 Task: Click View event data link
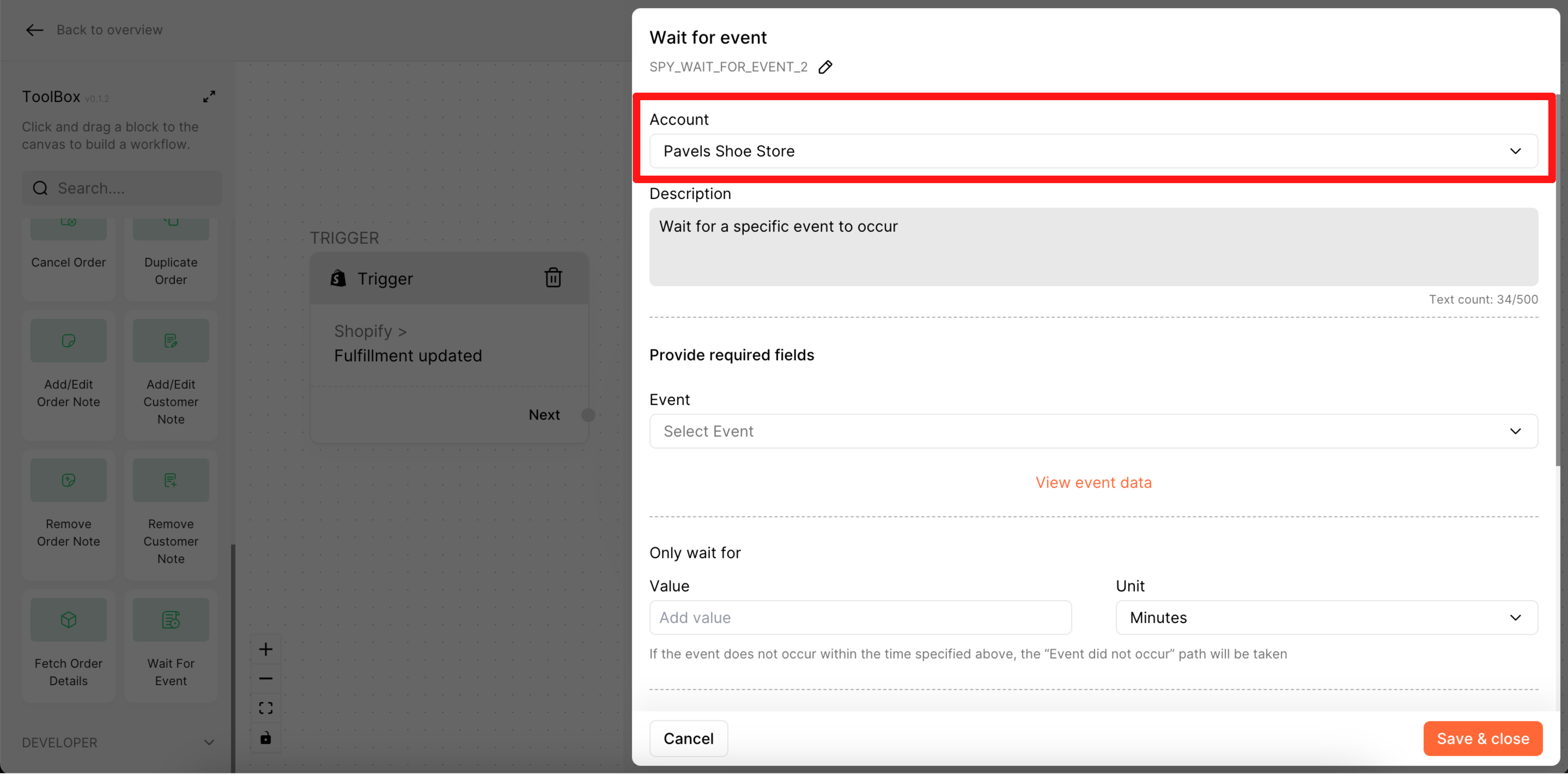click(1093, 482)
